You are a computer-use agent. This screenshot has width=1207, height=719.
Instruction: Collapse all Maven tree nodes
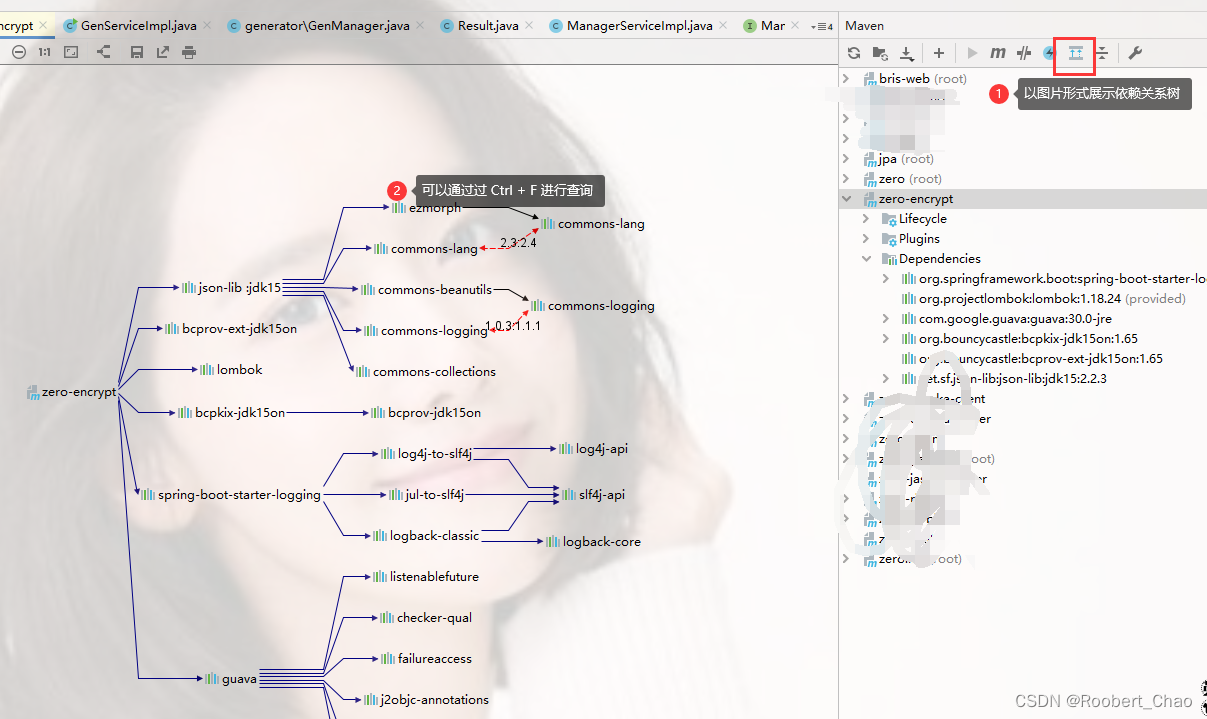tap(1102, 53)
